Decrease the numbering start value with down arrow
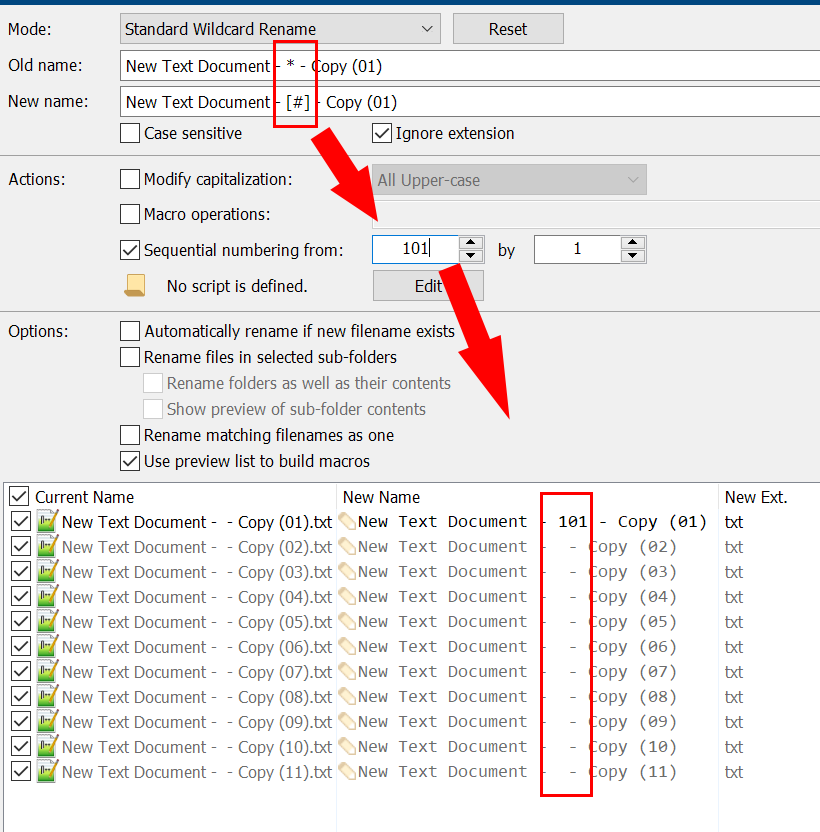 471,256
